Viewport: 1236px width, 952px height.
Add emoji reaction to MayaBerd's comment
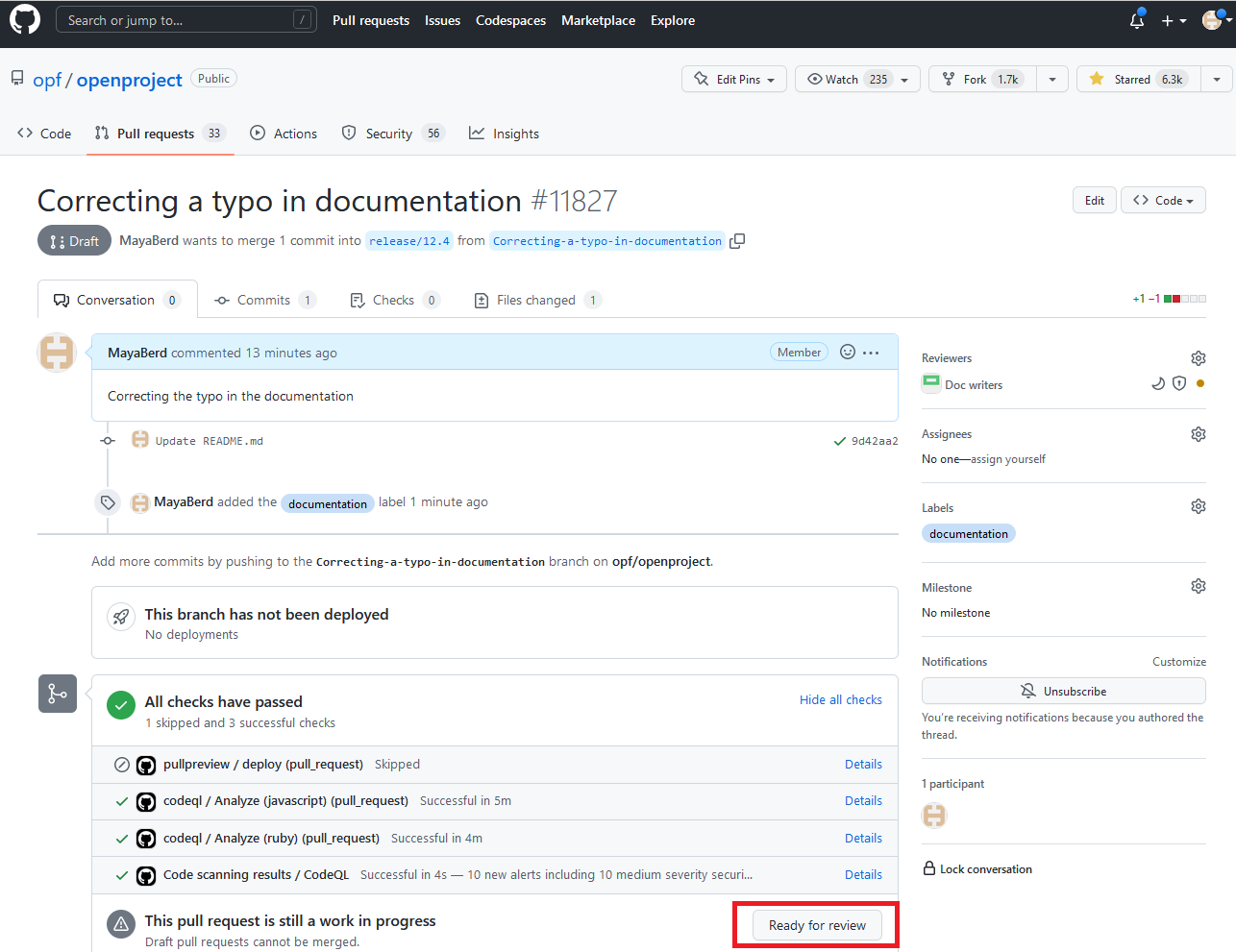tap(847, 353)
